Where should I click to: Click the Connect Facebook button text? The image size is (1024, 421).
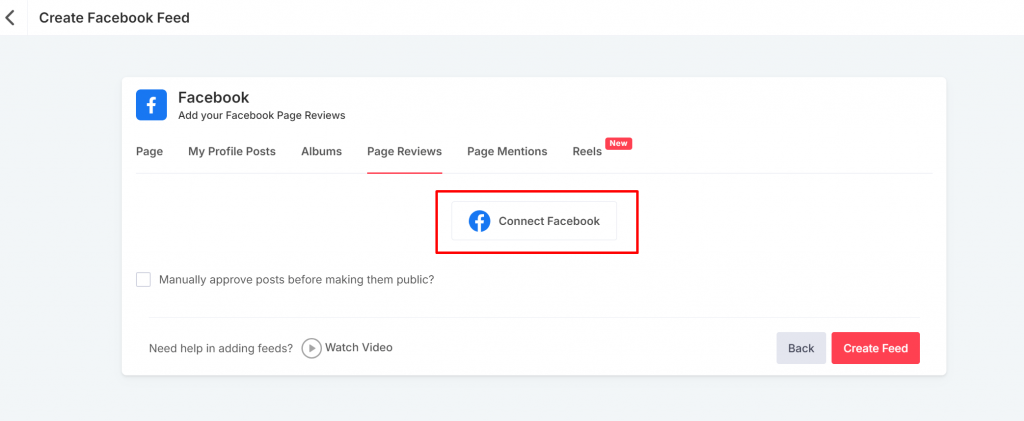tap(549, 221)
